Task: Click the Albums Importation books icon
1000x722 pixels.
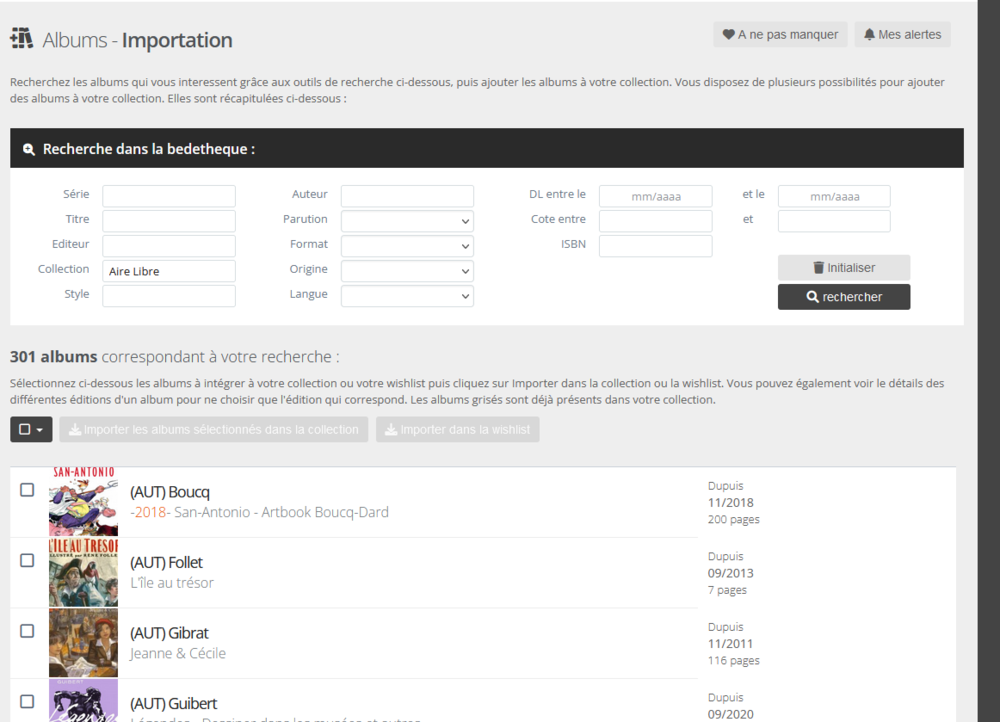Action: [22, 38]
